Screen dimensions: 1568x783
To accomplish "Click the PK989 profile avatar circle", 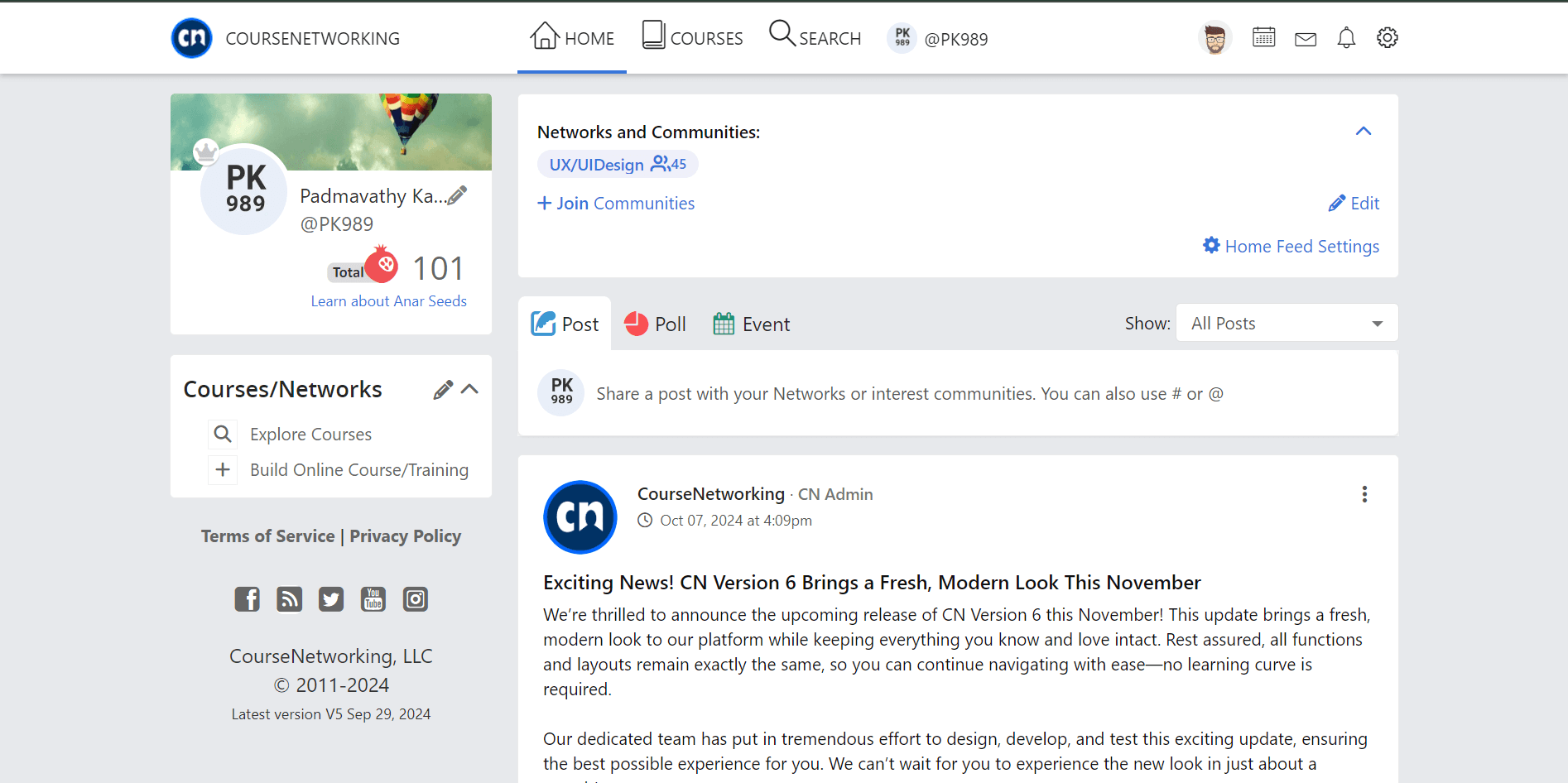I will click(x=245, y=190).
